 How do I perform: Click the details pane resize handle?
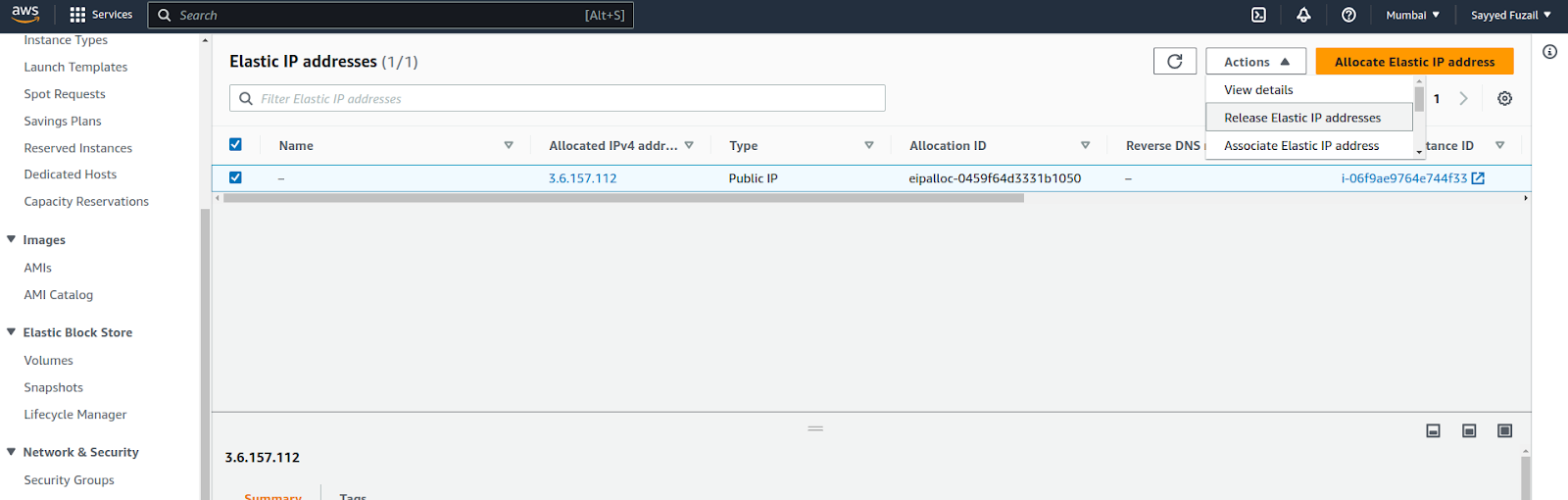(x=815, y=428)
